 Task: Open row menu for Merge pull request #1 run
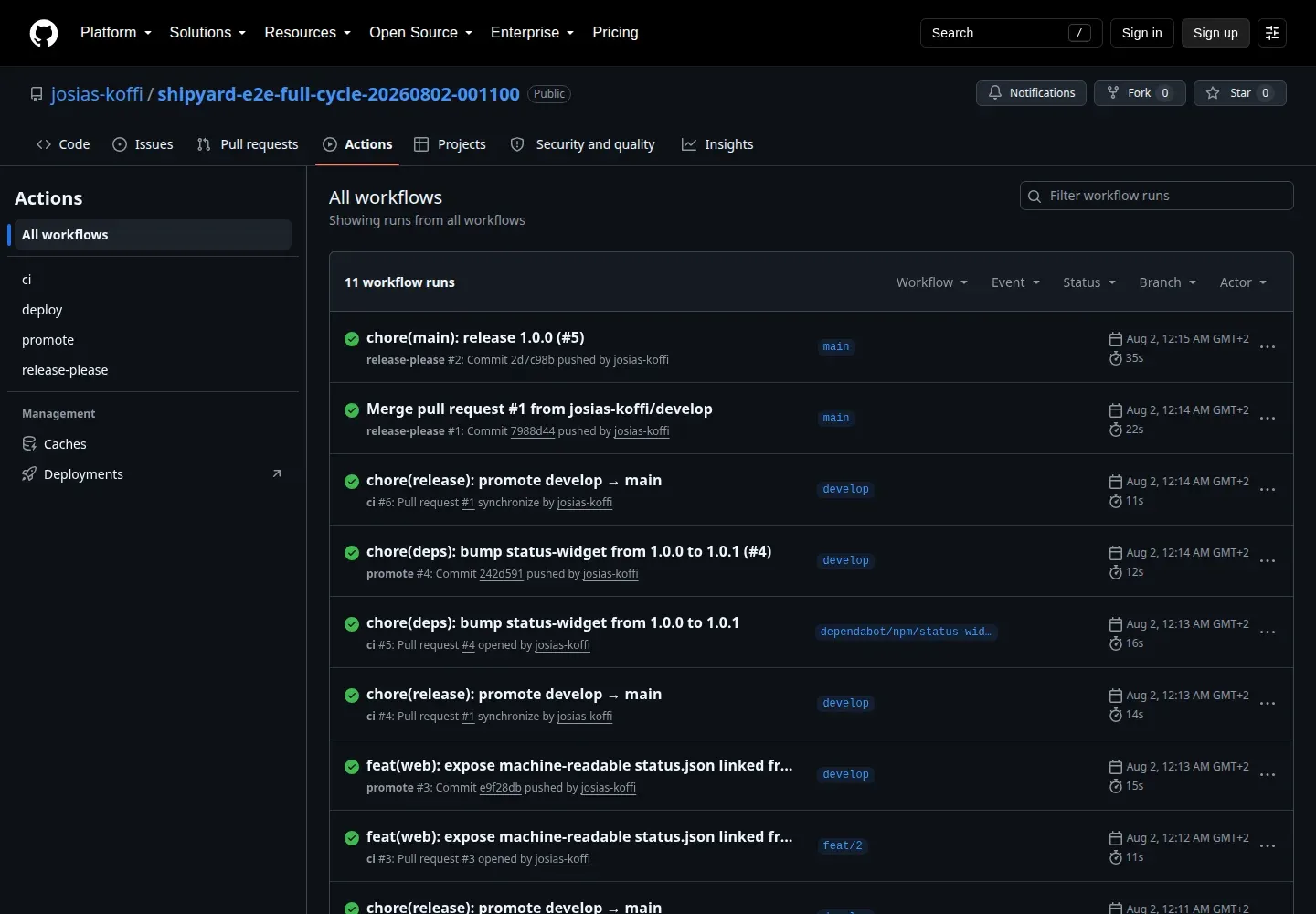coord(1268,419)
